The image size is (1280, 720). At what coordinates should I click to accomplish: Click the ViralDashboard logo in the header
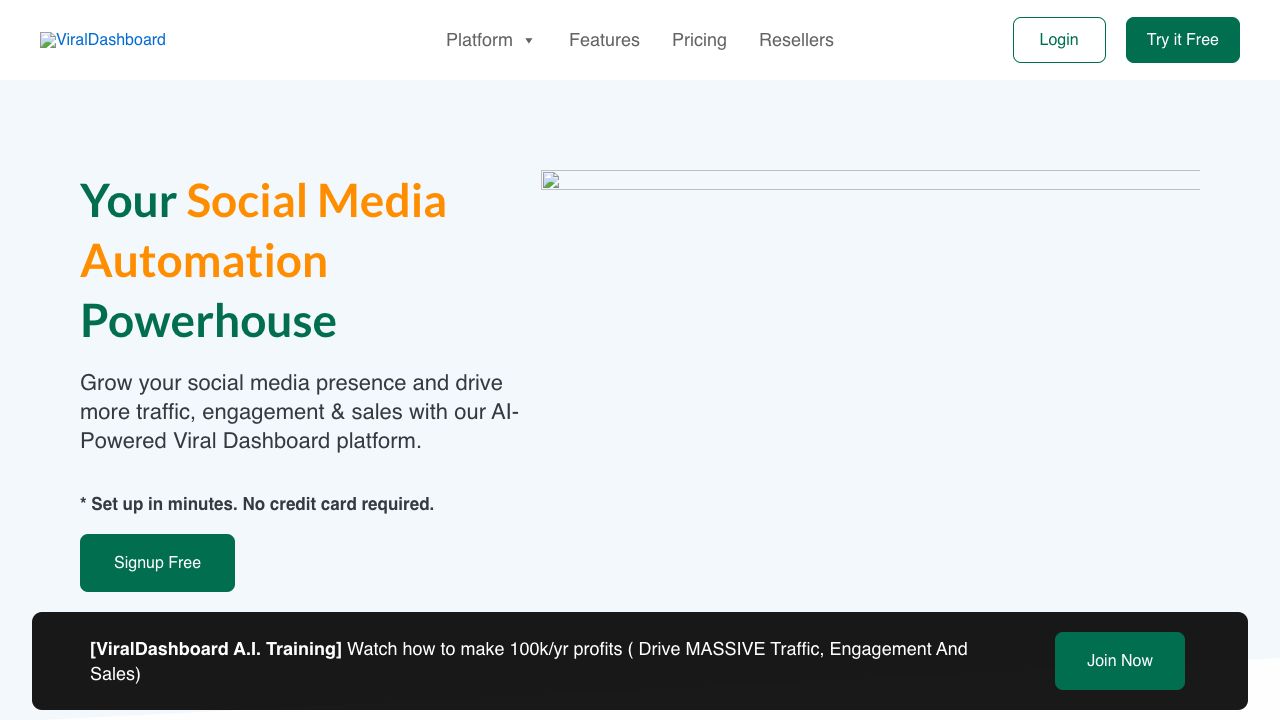tap(103, 40)
